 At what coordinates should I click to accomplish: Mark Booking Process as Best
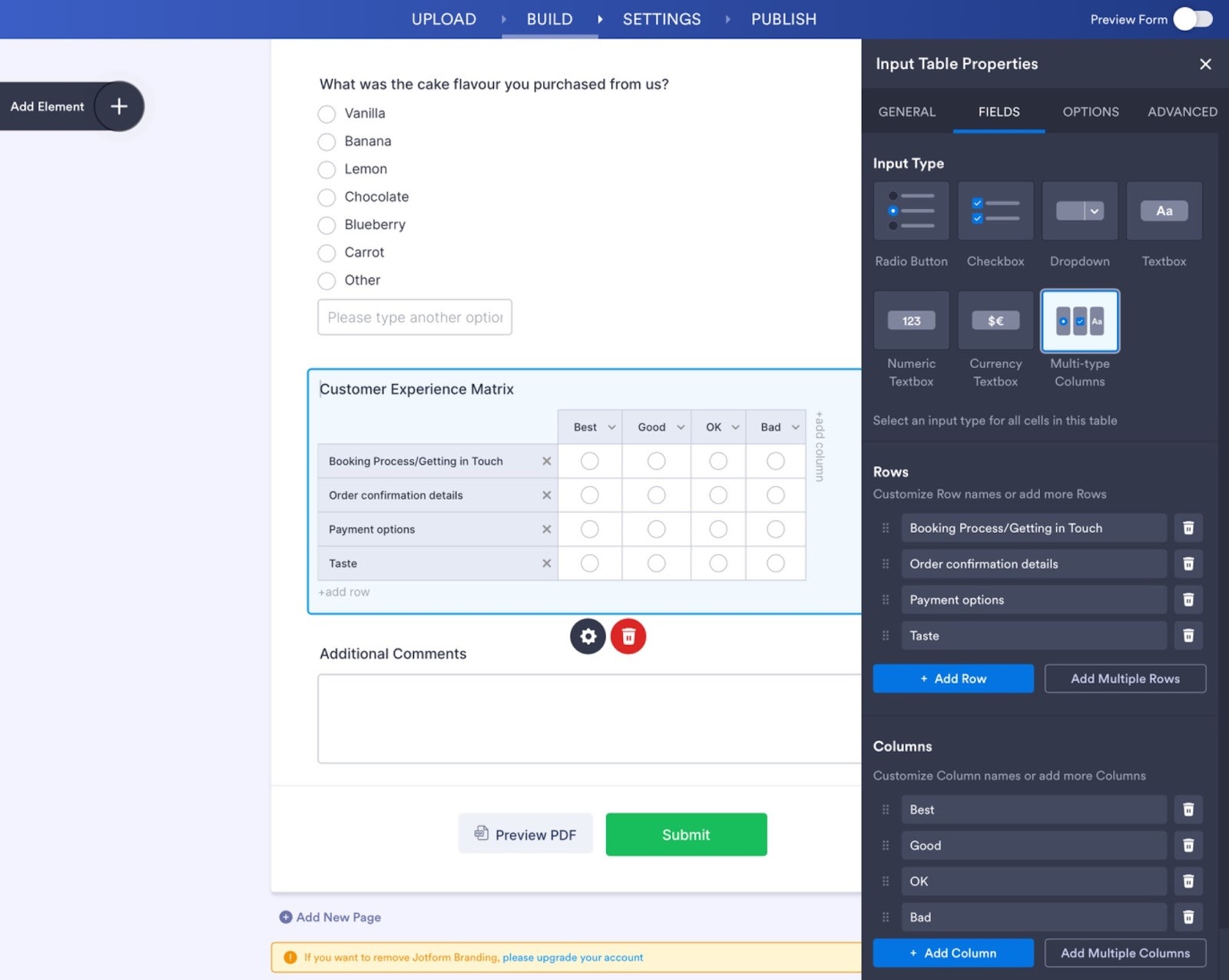[x=590, y=461]
